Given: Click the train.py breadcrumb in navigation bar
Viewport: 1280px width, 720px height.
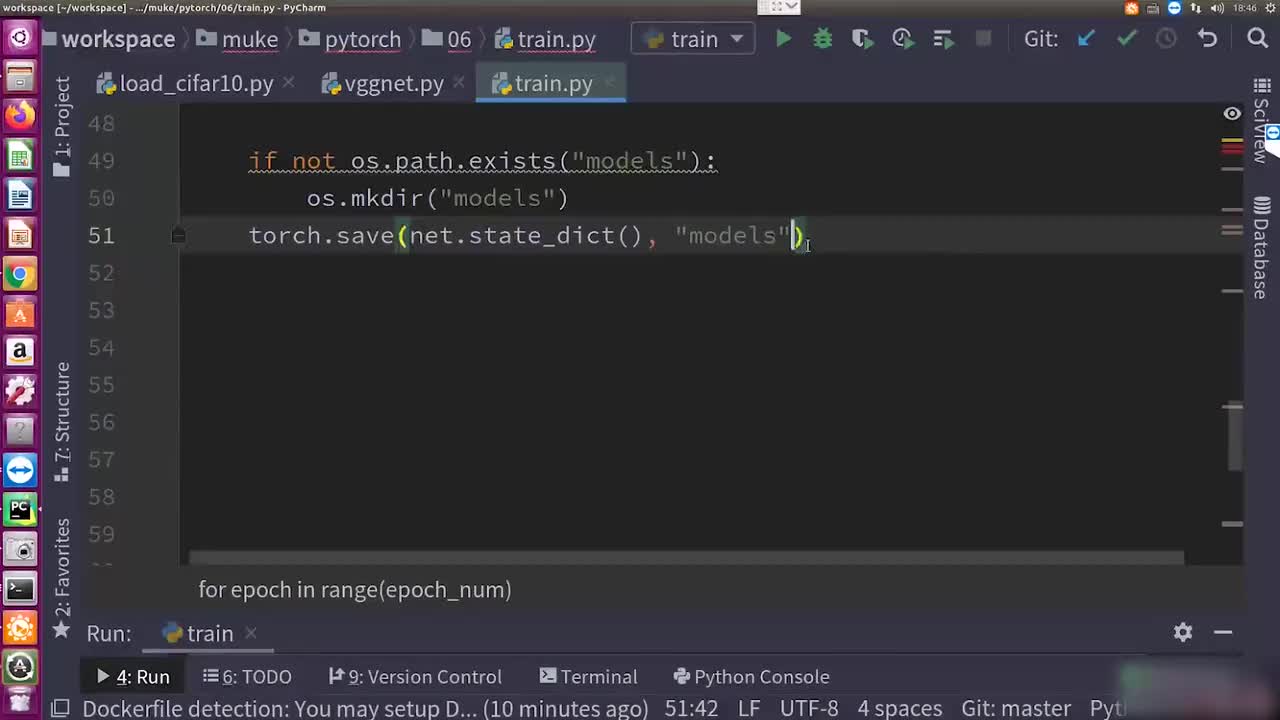Looking at the screenshot, I should tap(544, 39).
